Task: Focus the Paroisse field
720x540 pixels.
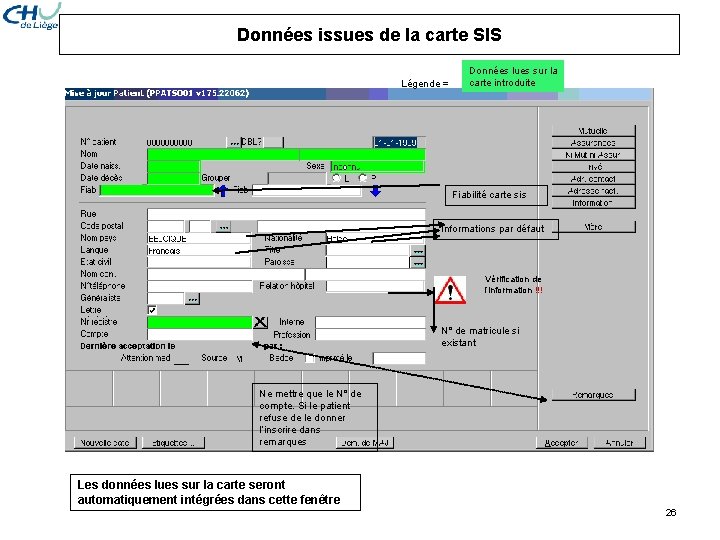Action: 368,263
